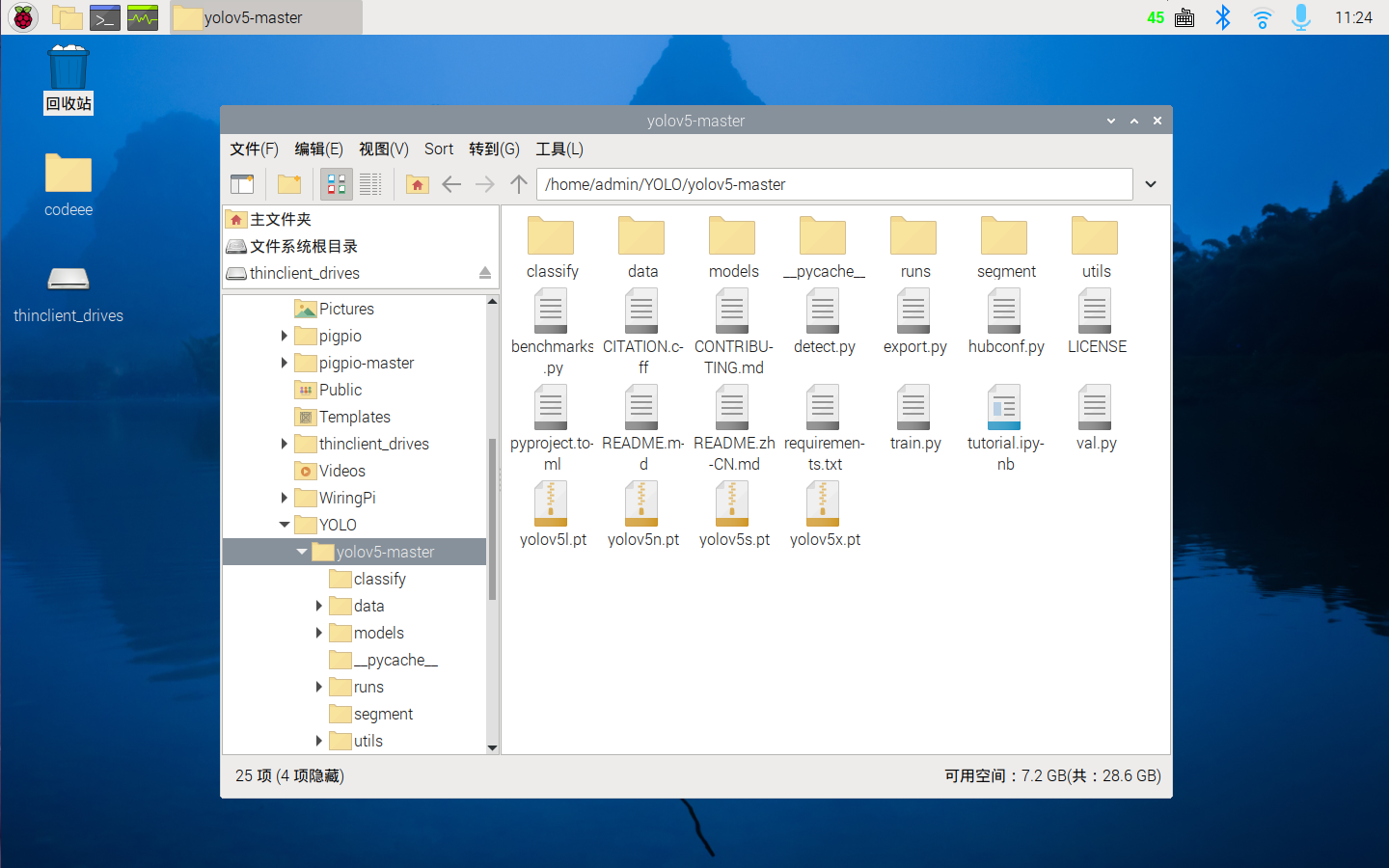Select the detect.py file
The height and width of the screenshot is (868, 1389).
(824, 323)
